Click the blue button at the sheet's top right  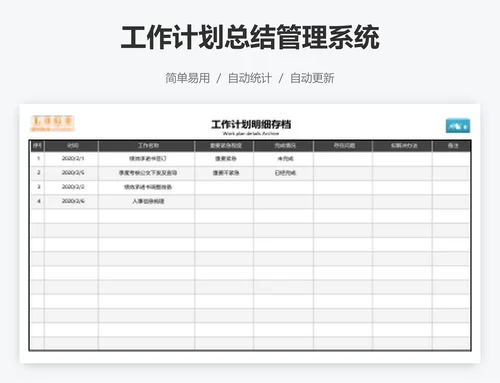click(x=458, y=126)
